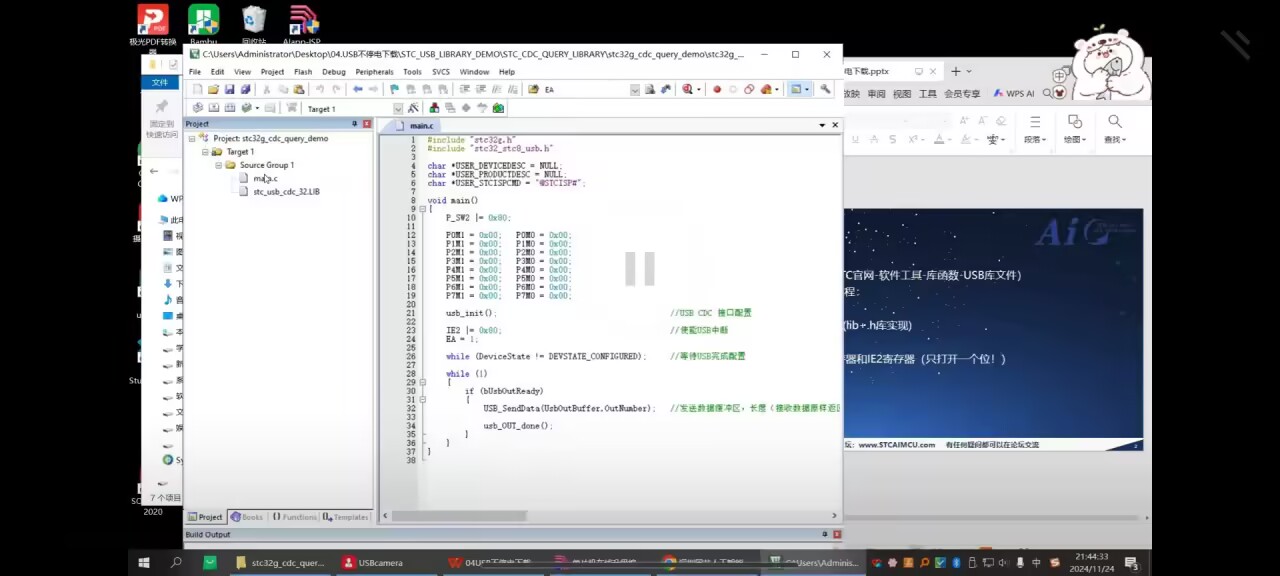The height and width of the screenshot is (576, 1280).
Task: Switch to the Books panel tab
Action: (246, 517)
